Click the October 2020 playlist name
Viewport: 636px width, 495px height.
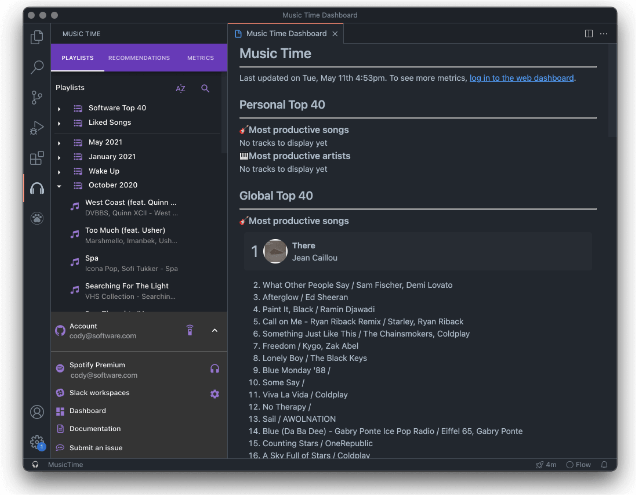click(113, 185)
